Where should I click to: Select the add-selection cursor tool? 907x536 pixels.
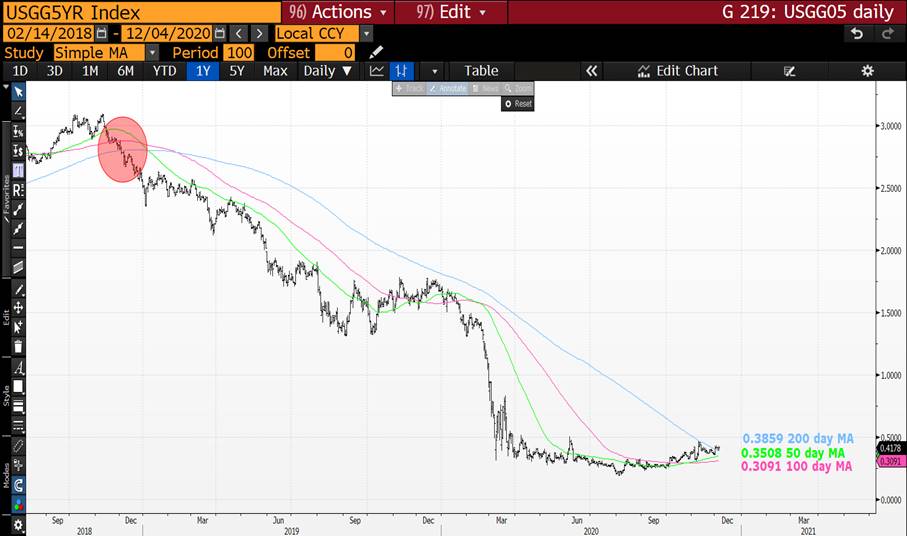click(x=18, y=327)
